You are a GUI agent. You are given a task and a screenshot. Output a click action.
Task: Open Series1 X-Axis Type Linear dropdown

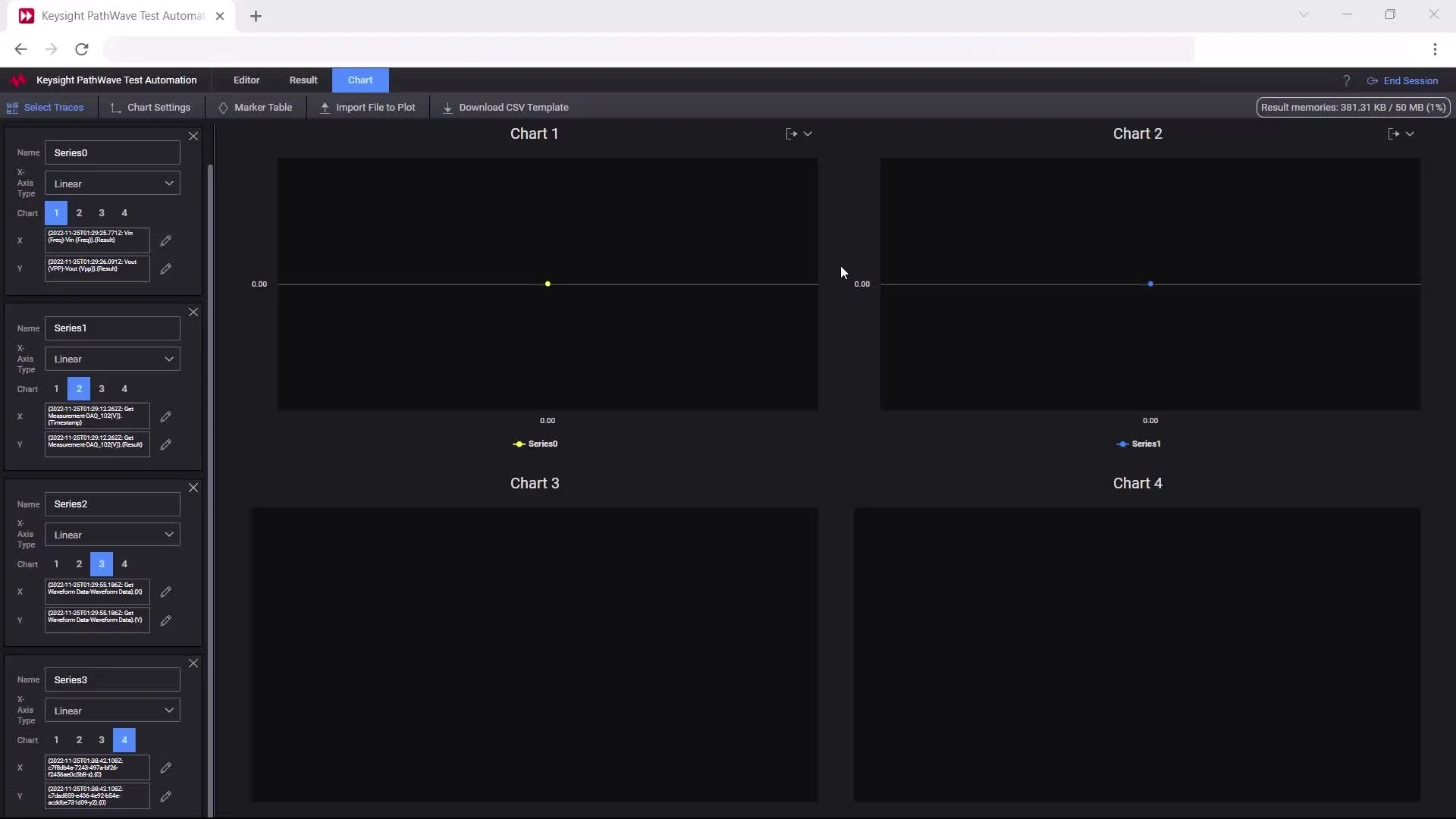click(112, 359)
